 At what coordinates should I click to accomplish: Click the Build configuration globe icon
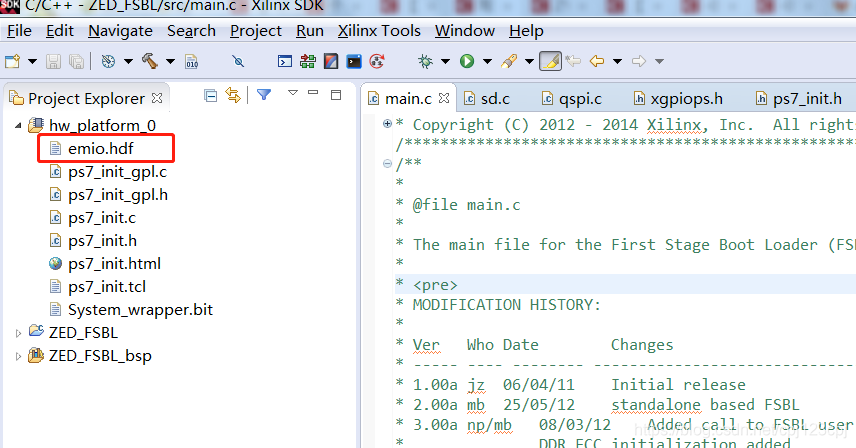point(109,61)
